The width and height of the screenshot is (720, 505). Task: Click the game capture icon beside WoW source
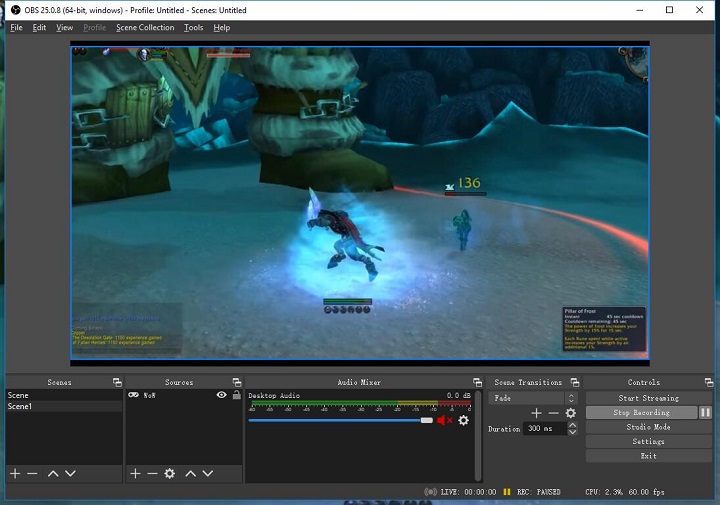(133, 395)
